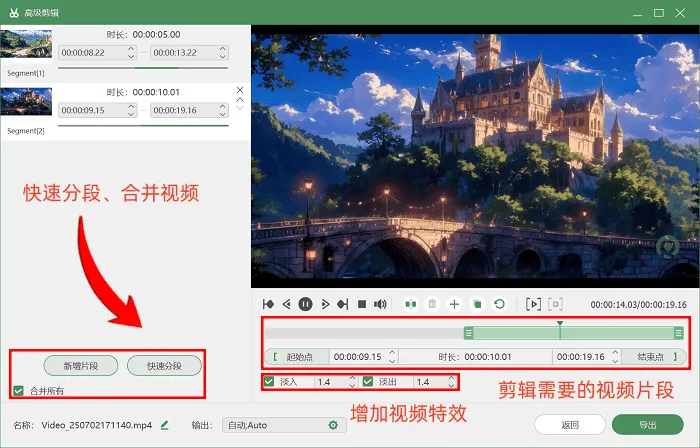Increase Segment[1] start time 00:00:08.22
700x448 pixels.
(131, 49)
